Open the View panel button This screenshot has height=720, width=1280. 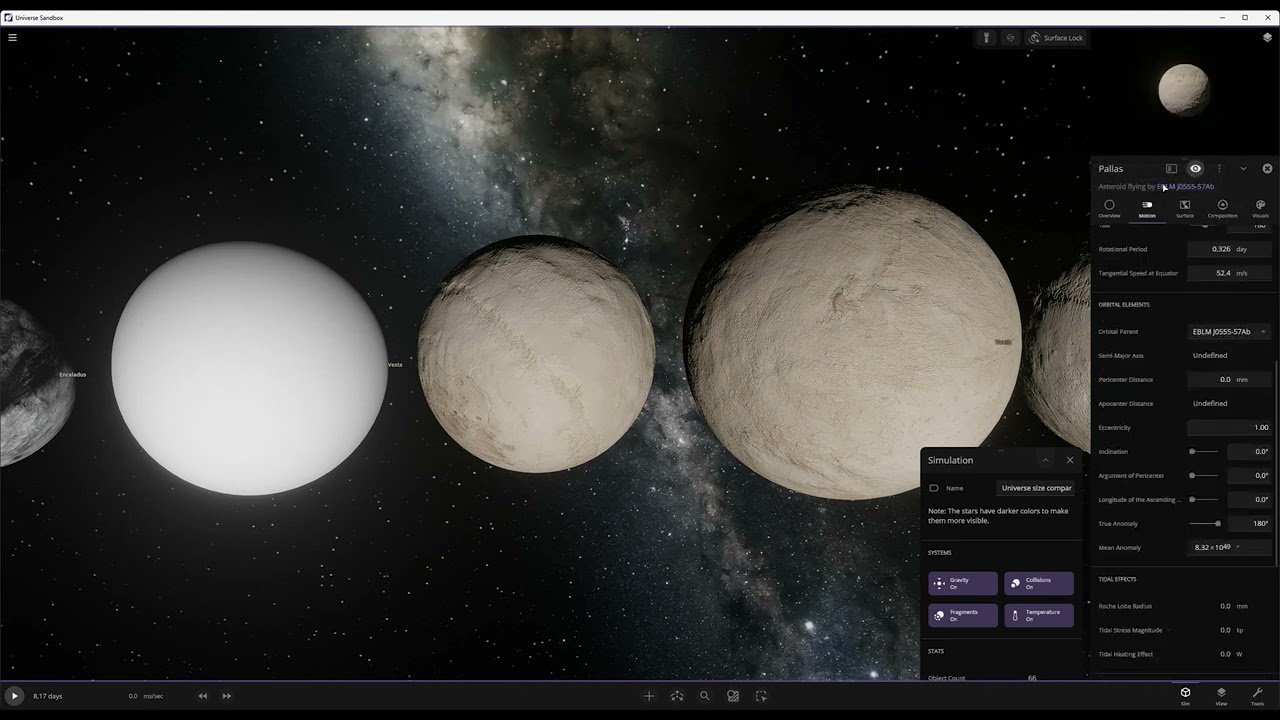[1221, 696]
